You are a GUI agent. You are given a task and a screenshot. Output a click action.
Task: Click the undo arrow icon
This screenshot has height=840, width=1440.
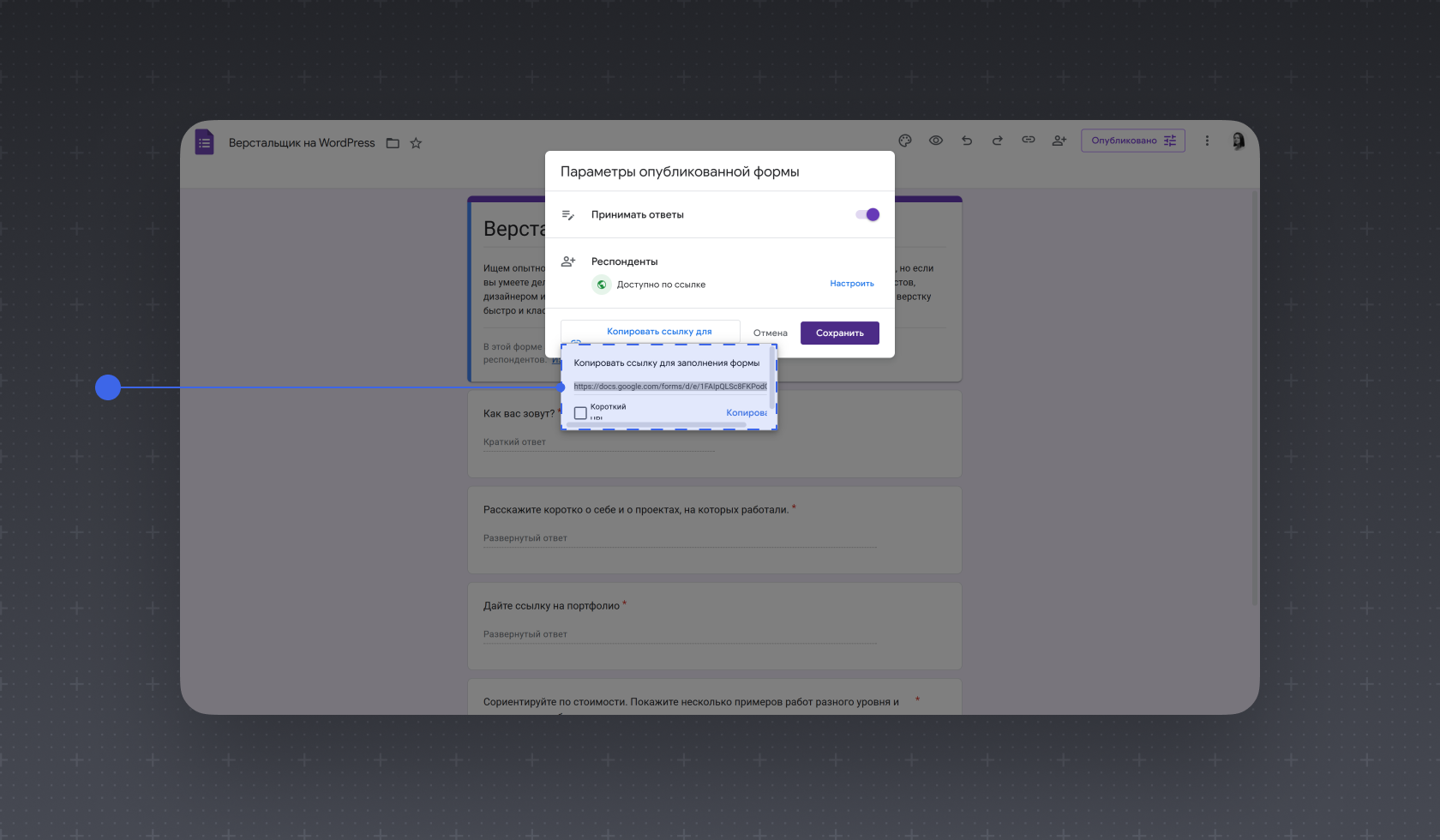click(967, 141)
